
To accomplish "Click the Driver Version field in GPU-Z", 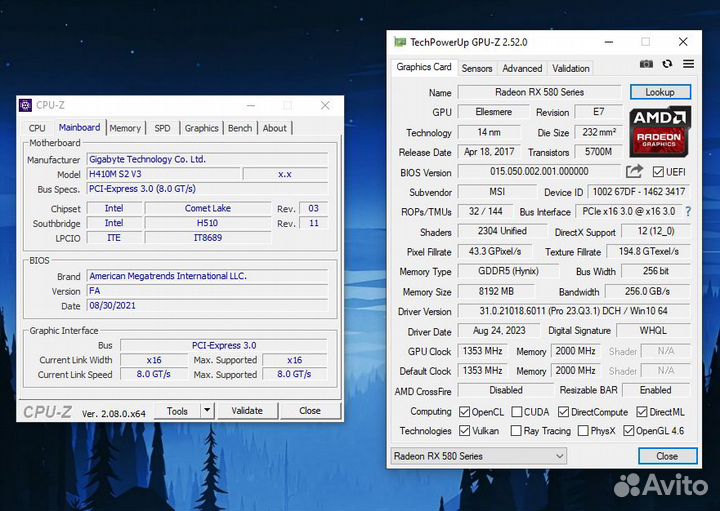I will tap(574, 311).
